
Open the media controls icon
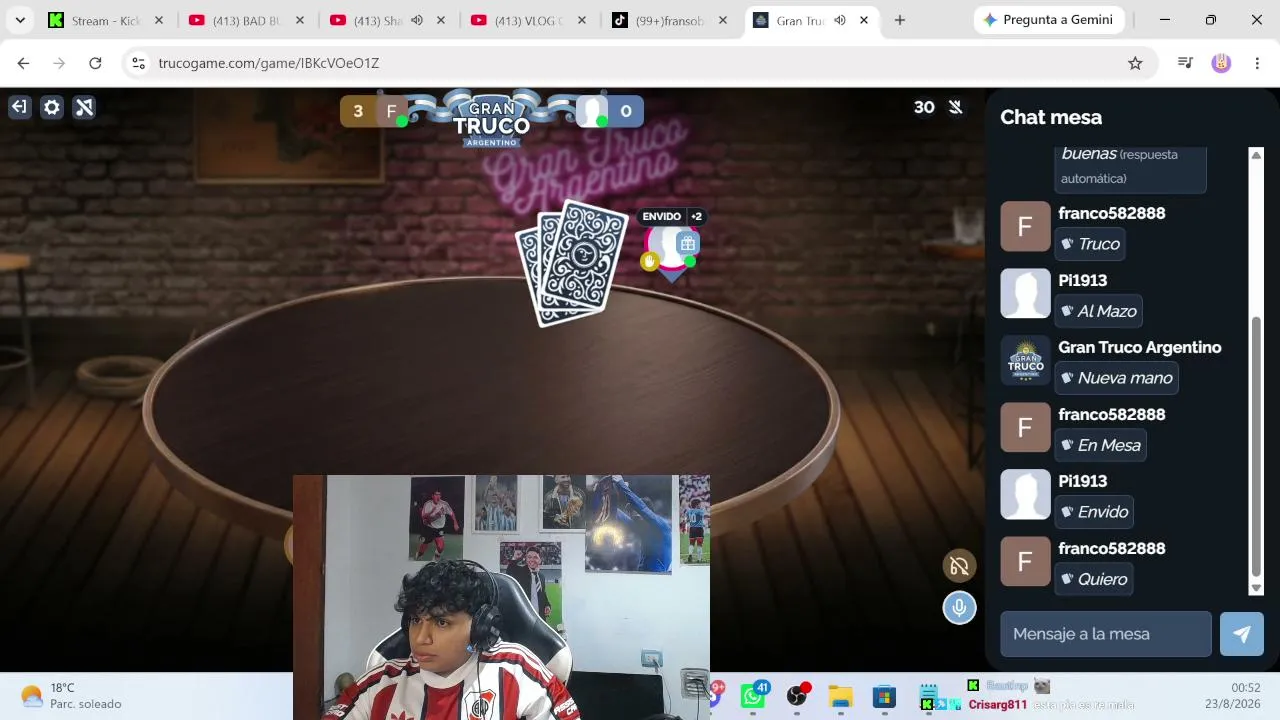click(x=1186, y=63)
